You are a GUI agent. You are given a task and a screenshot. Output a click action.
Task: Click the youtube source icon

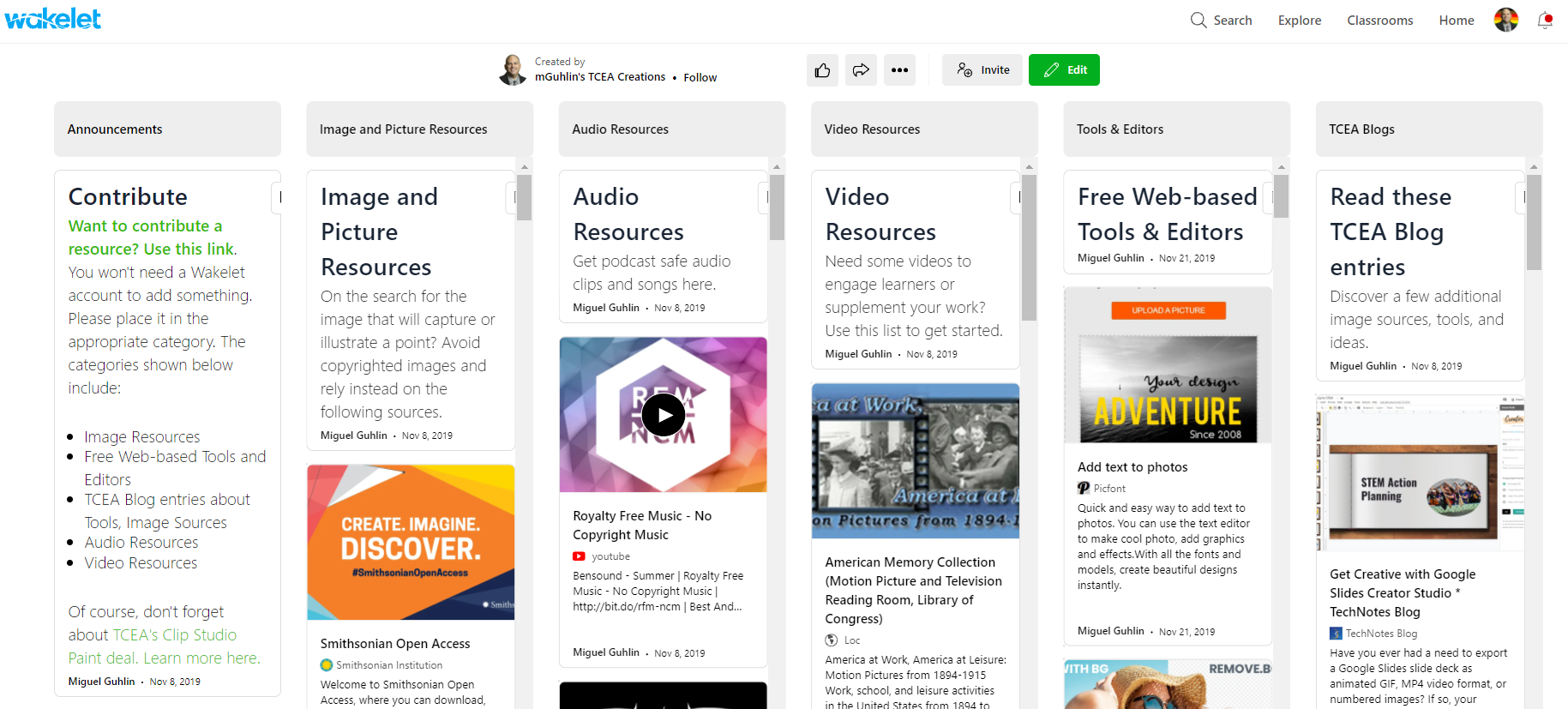click(579, 556)
